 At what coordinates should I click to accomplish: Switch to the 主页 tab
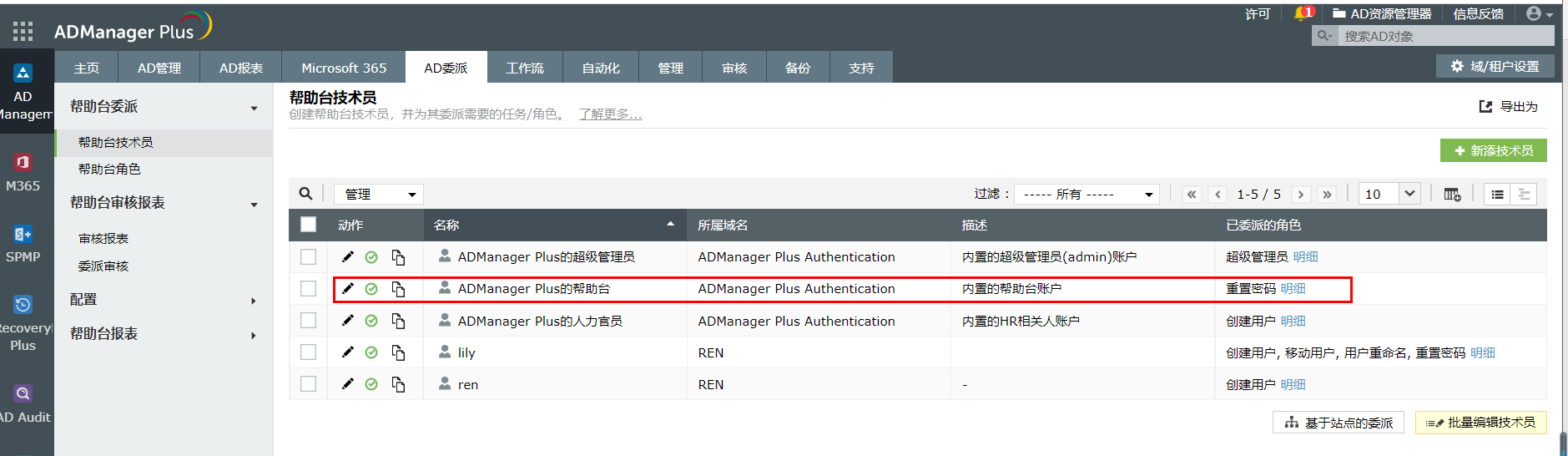(86, 68)
